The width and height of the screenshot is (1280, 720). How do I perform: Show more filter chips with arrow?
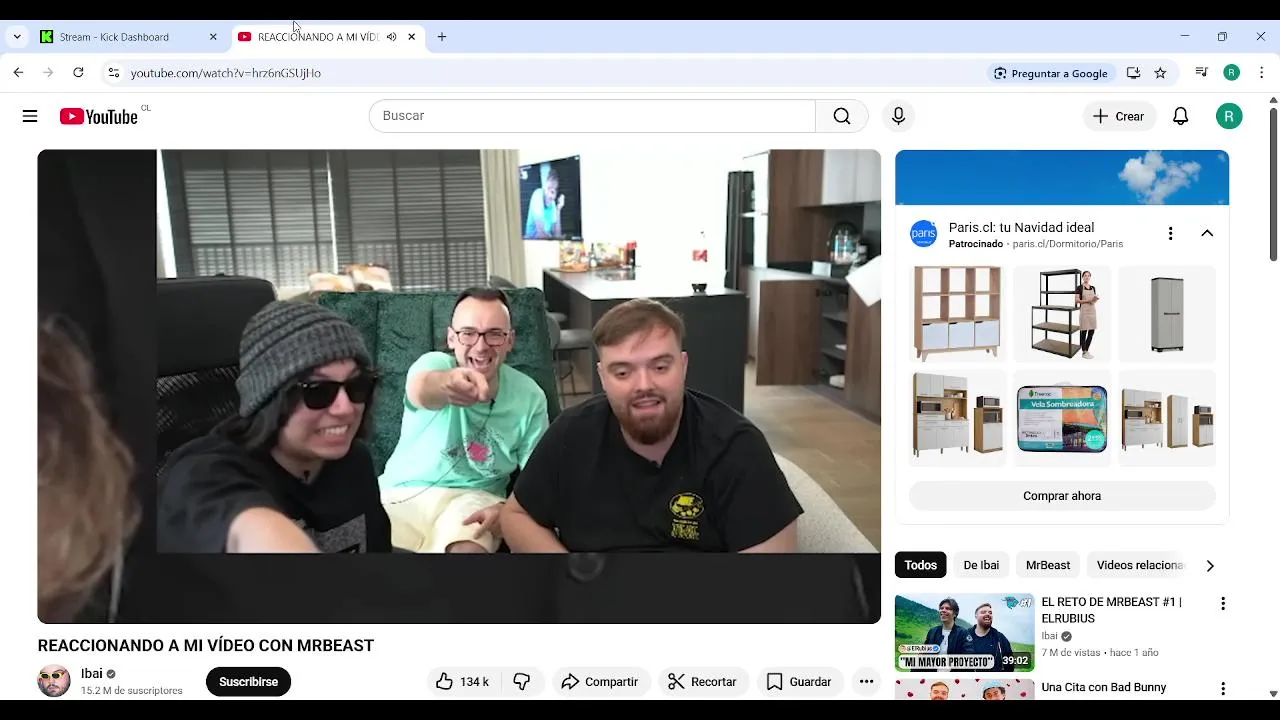coord(1210,566)
